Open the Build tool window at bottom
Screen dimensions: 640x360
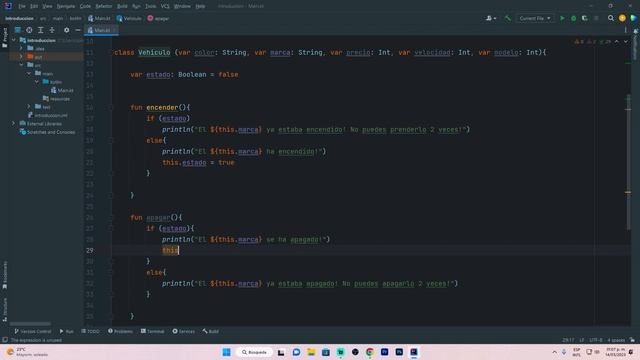click(211, 331)
